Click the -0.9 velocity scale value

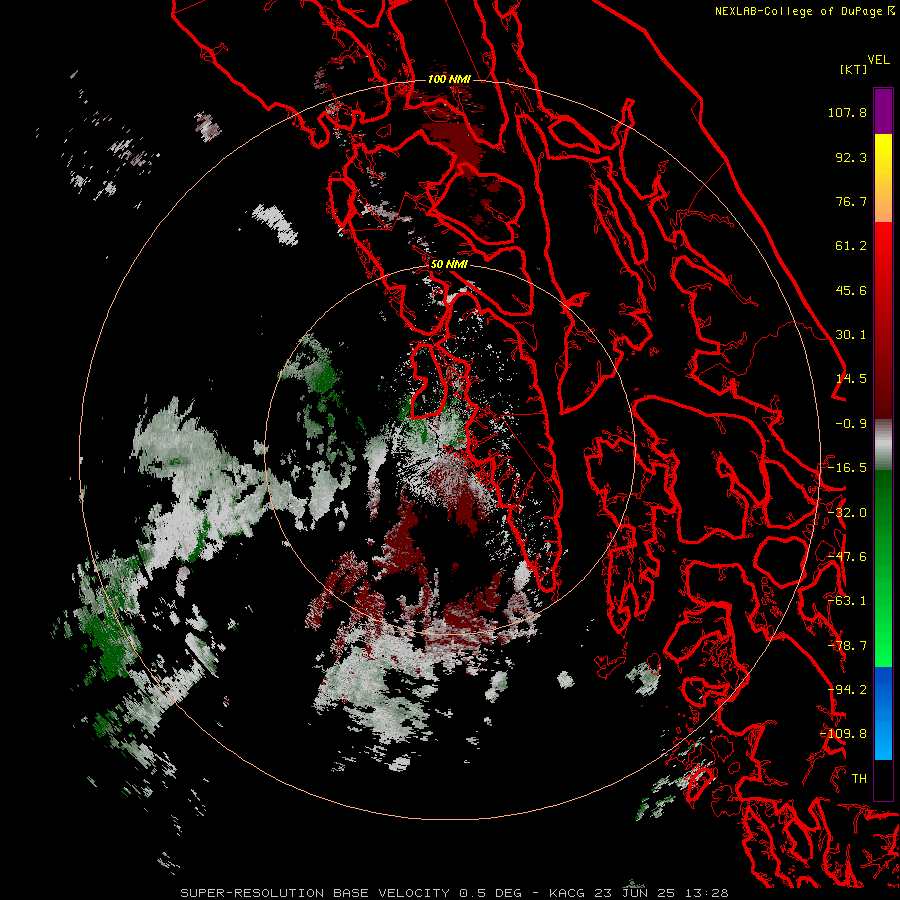click(851, 424)
